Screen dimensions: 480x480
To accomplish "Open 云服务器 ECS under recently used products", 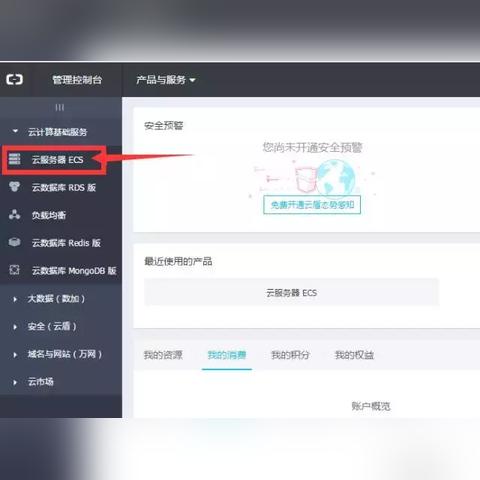I will coord(291,293).
